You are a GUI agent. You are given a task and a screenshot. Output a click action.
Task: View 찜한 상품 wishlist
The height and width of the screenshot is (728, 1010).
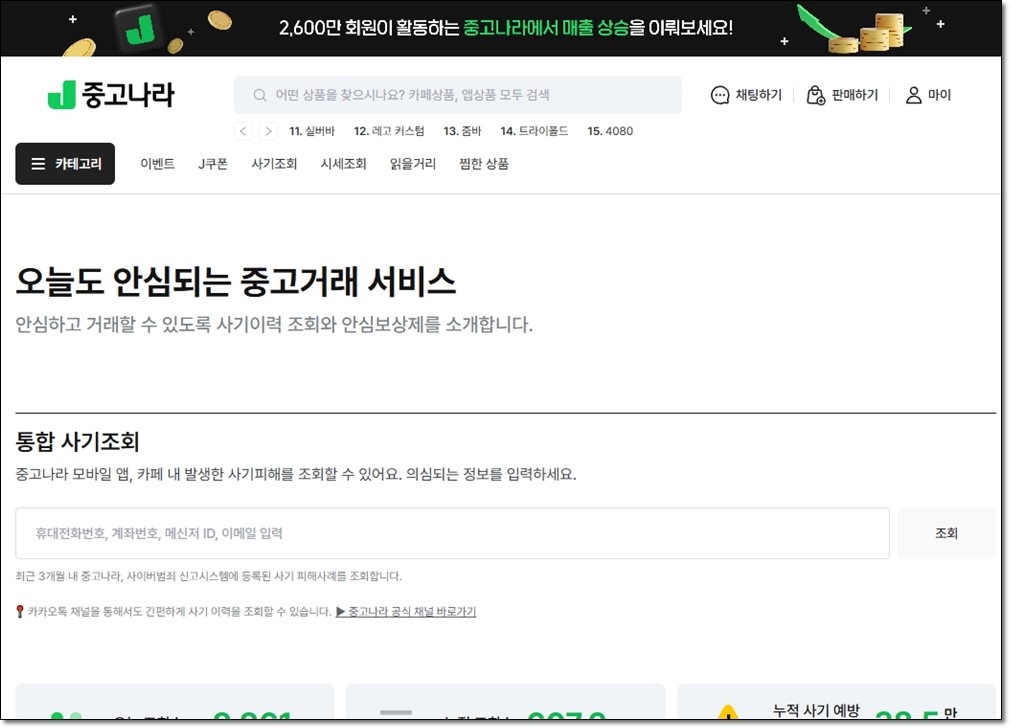[484, 164]
